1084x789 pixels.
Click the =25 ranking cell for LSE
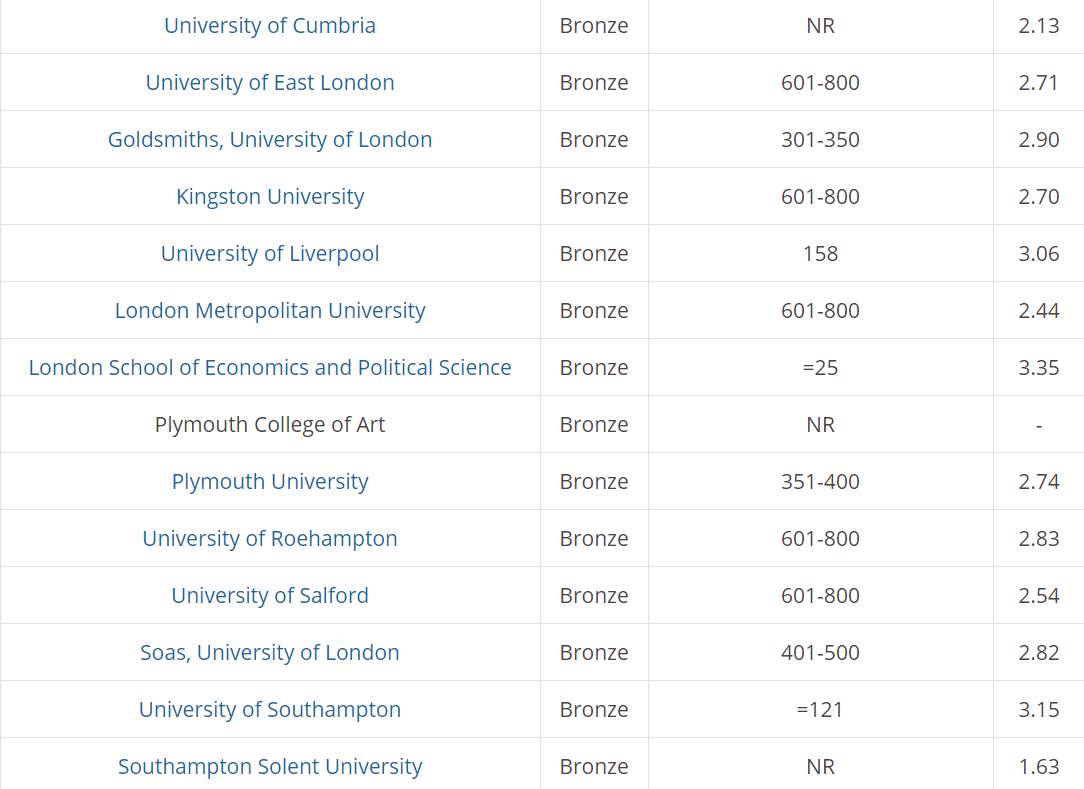click(x=821, y=367)
